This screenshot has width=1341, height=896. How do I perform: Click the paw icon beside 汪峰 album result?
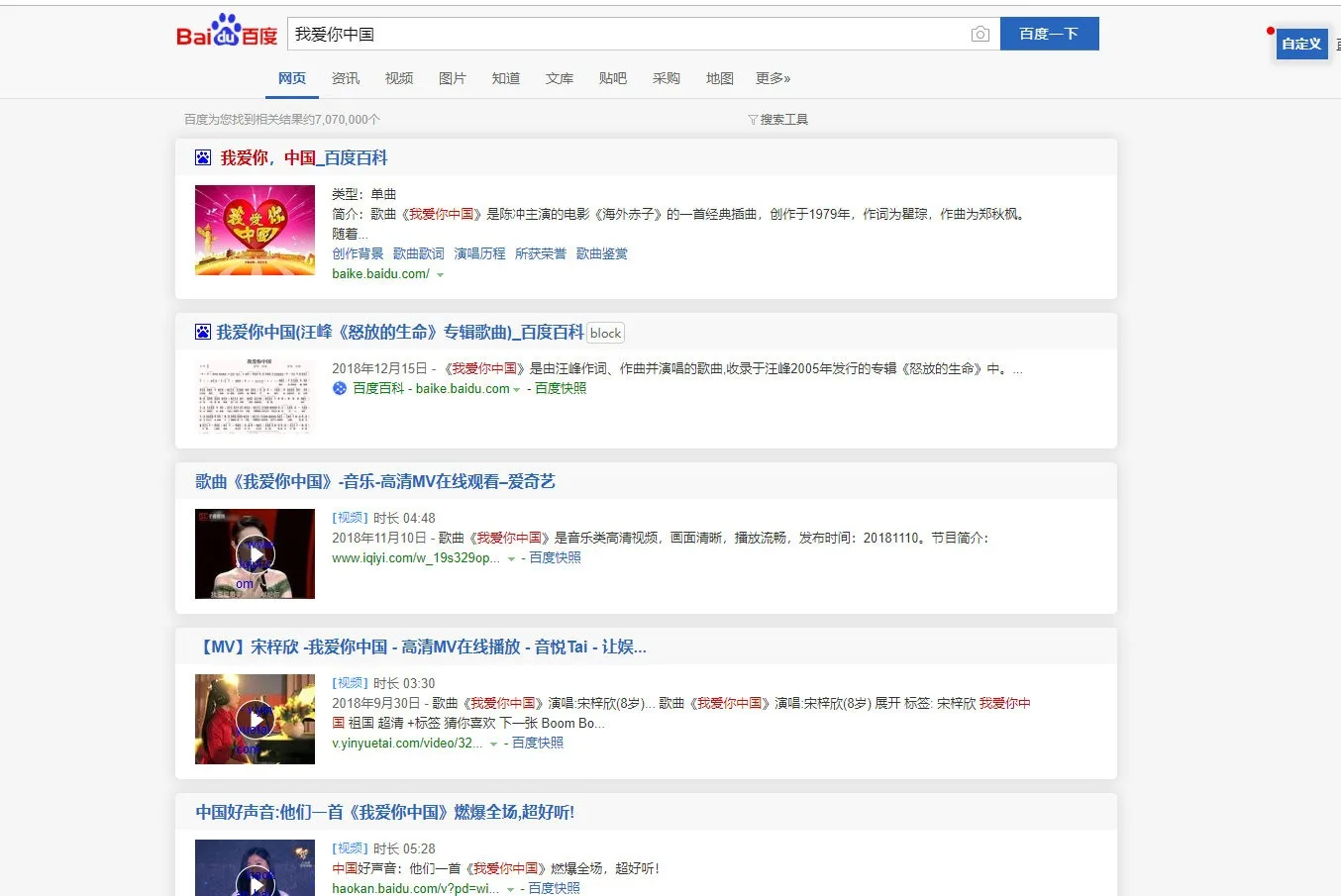pyautogui.click(x=203, y=332)
